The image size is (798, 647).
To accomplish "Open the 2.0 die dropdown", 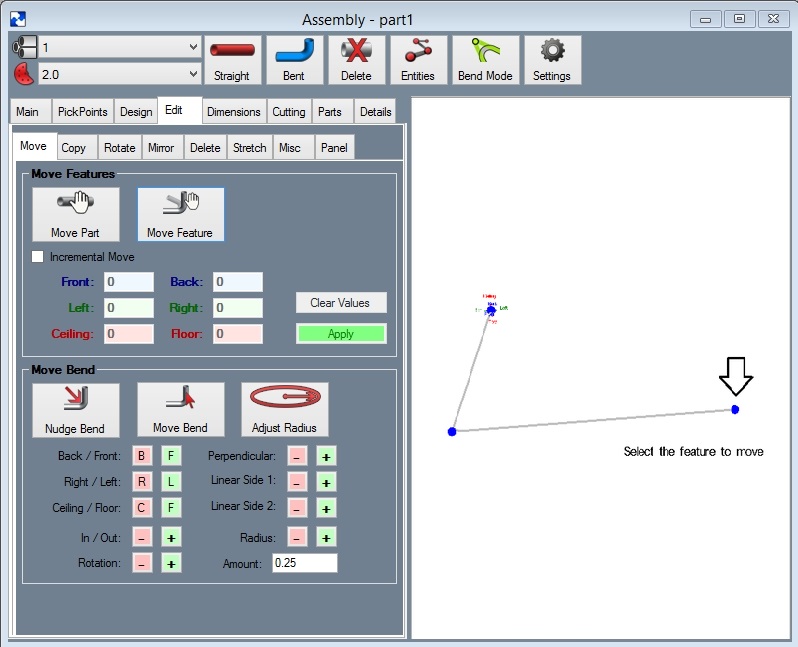I will click(120, 74).
